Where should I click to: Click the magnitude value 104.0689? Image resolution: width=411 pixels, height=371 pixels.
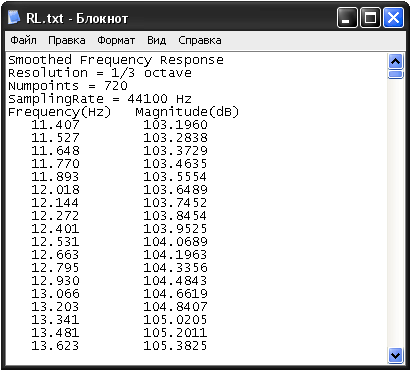[175, 242]
